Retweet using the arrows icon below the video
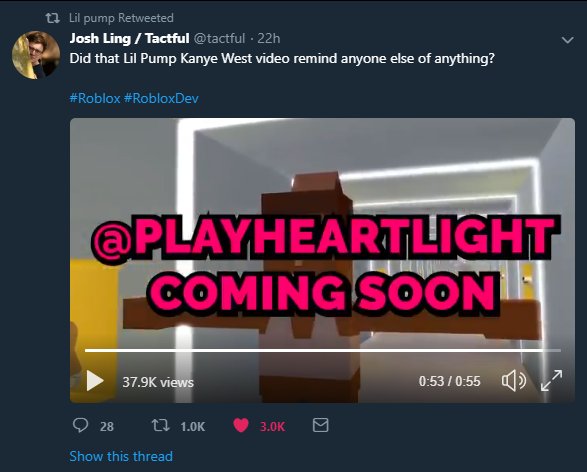Viewport: 587px width, 472px height. click(x=161, y=425)
